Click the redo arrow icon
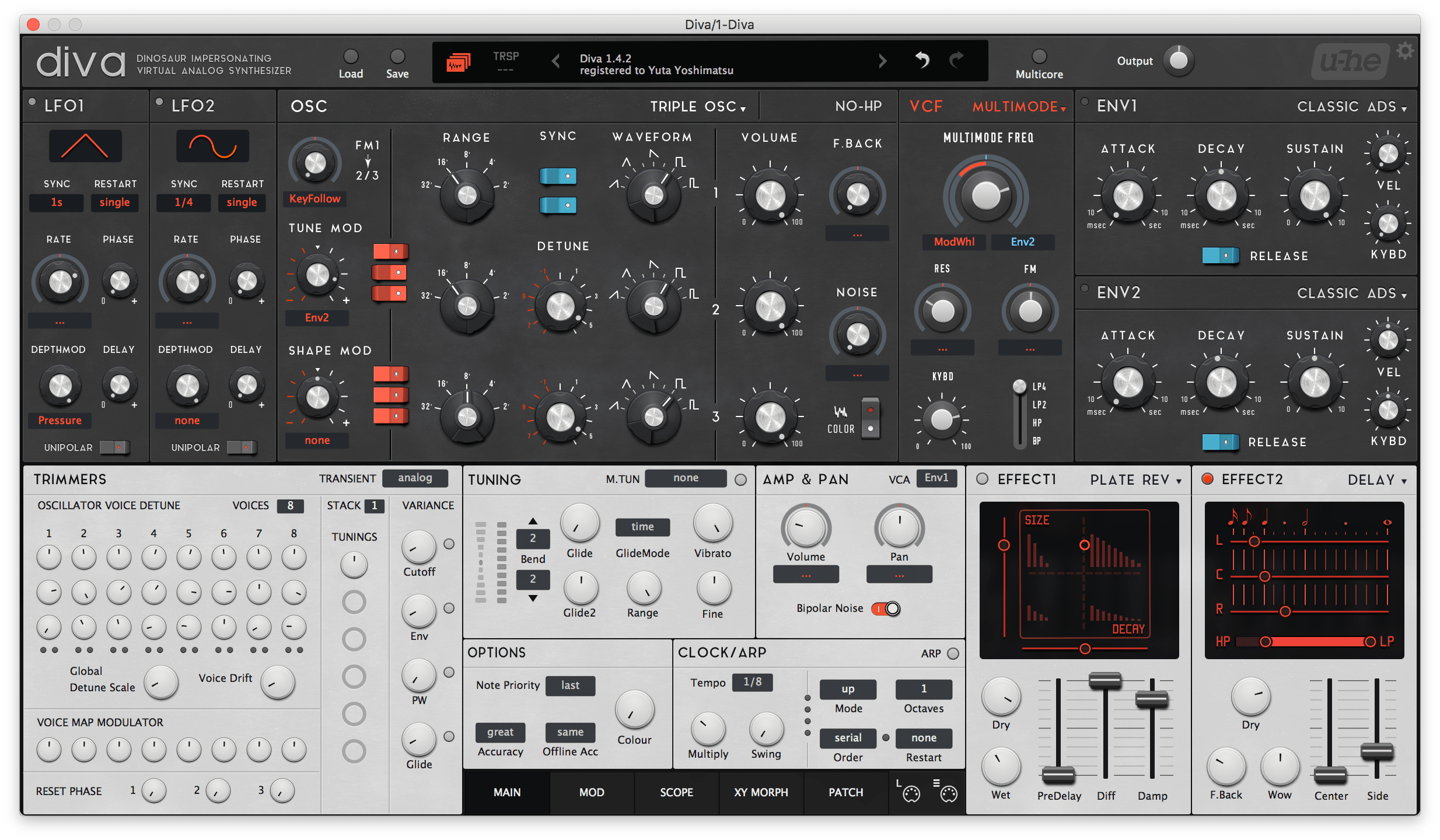Viewport: 1440px width, 840px height. [x=957, y=60]
